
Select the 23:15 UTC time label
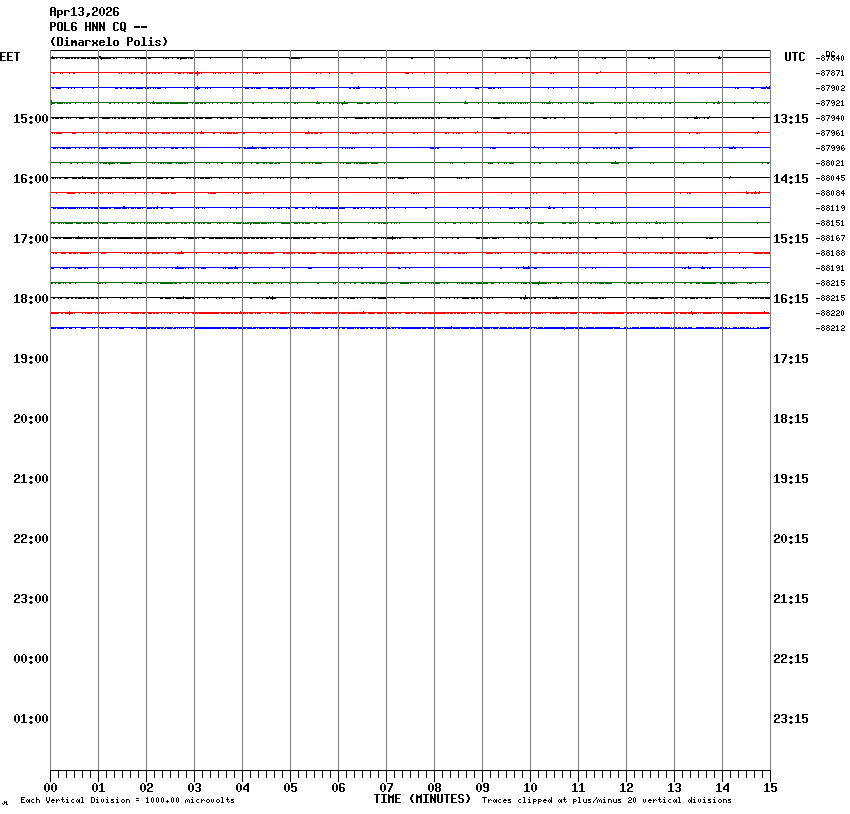coord(791,719)
